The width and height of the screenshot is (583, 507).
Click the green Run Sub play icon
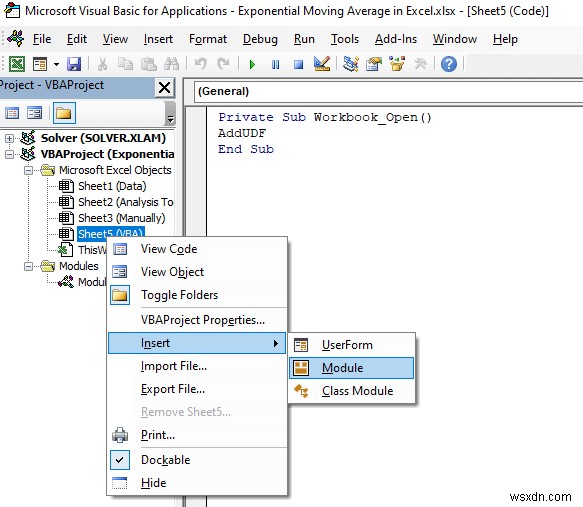tap(252, 64)
